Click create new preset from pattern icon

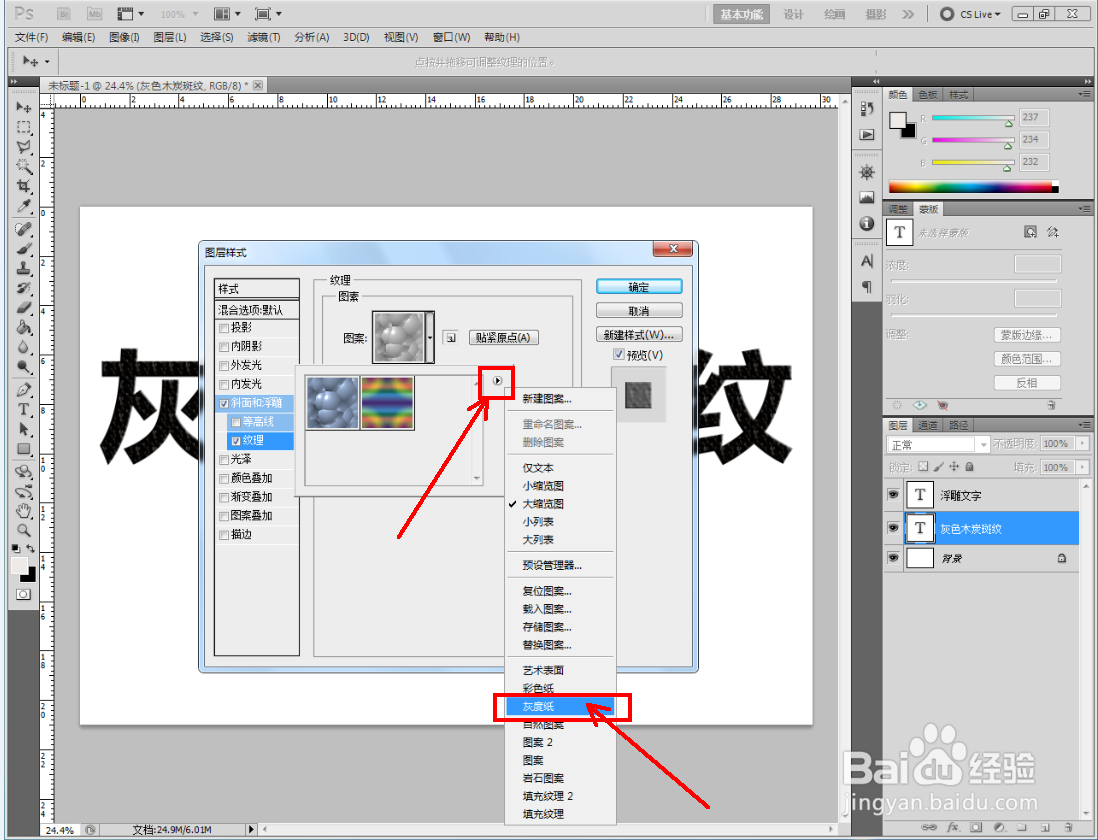tap(450, 337)
